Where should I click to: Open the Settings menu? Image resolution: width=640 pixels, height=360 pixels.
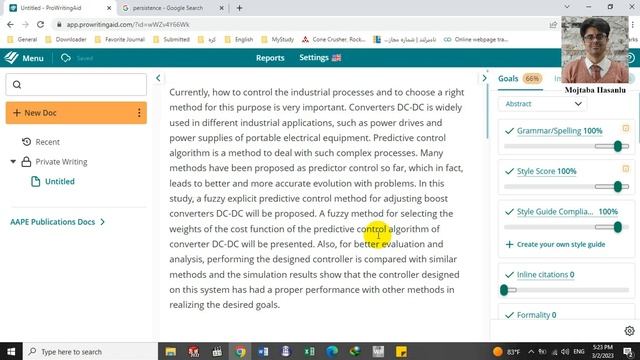click(x=313, y=58)
